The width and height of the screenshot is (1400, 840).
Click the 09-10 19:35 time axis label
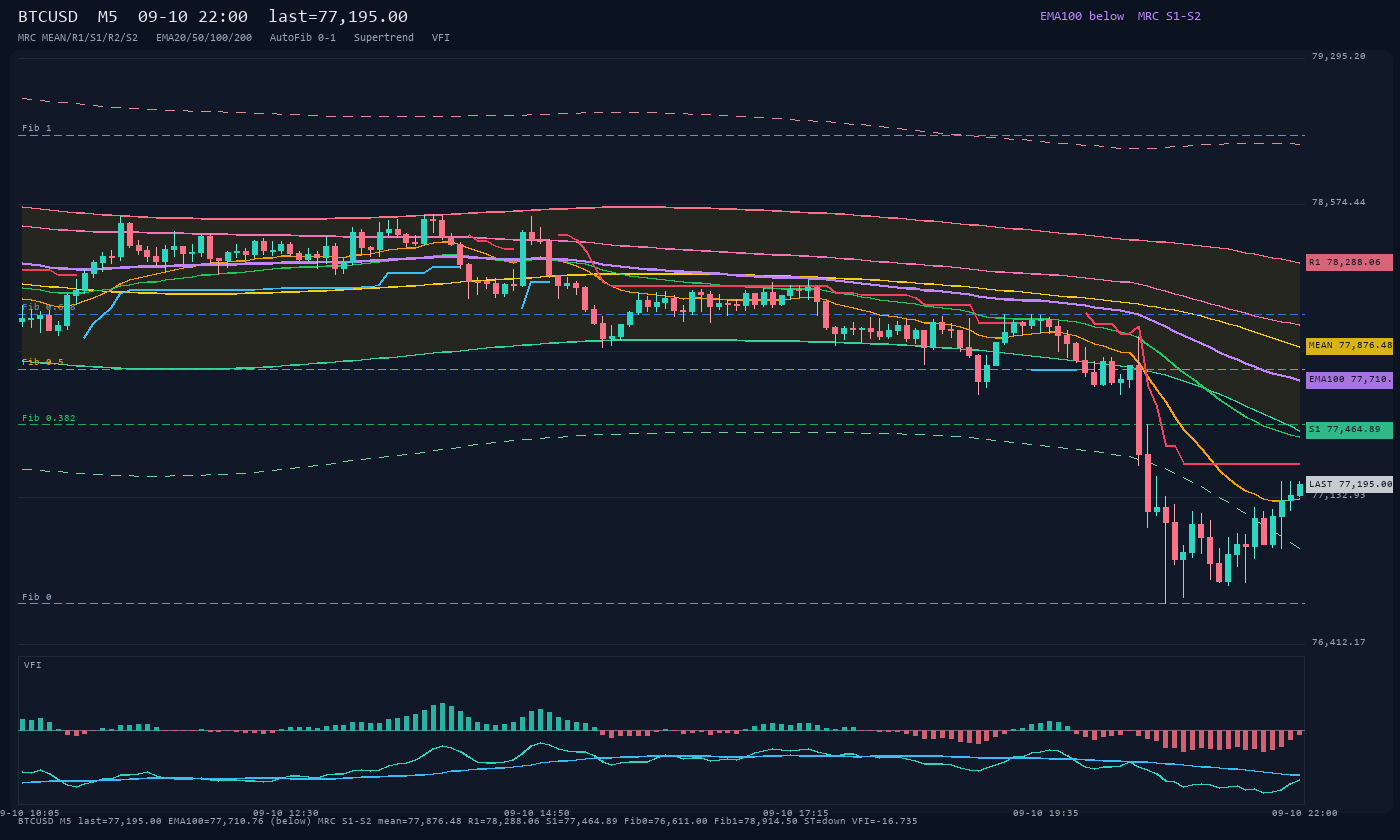pos(1046,813)
